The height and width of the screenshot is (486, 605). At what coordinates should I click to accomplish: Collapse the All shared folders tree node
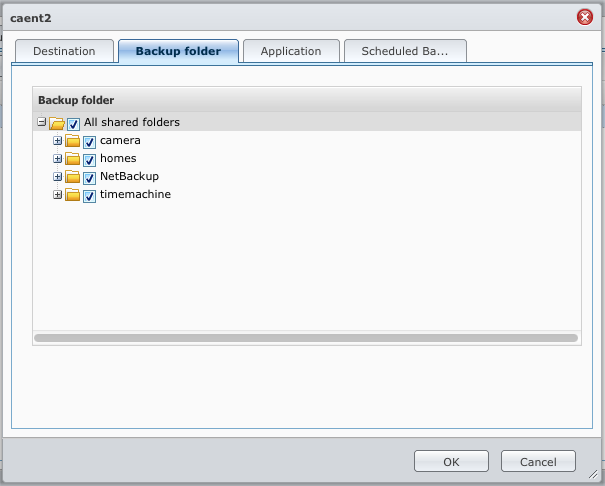click(42, 122)
